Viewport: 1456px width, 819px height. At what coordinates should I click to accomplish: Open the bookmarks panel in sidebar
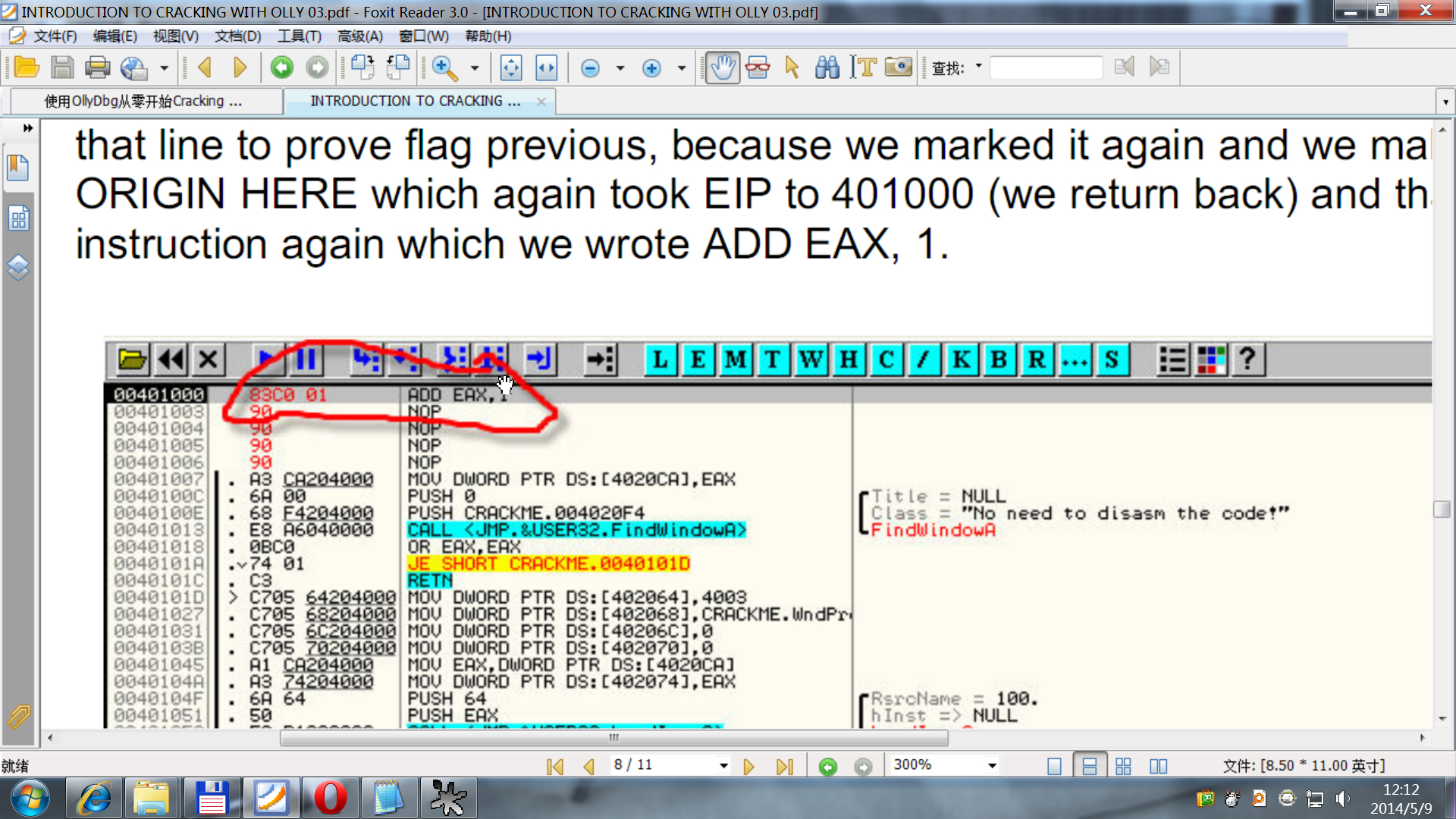(18, 168)
